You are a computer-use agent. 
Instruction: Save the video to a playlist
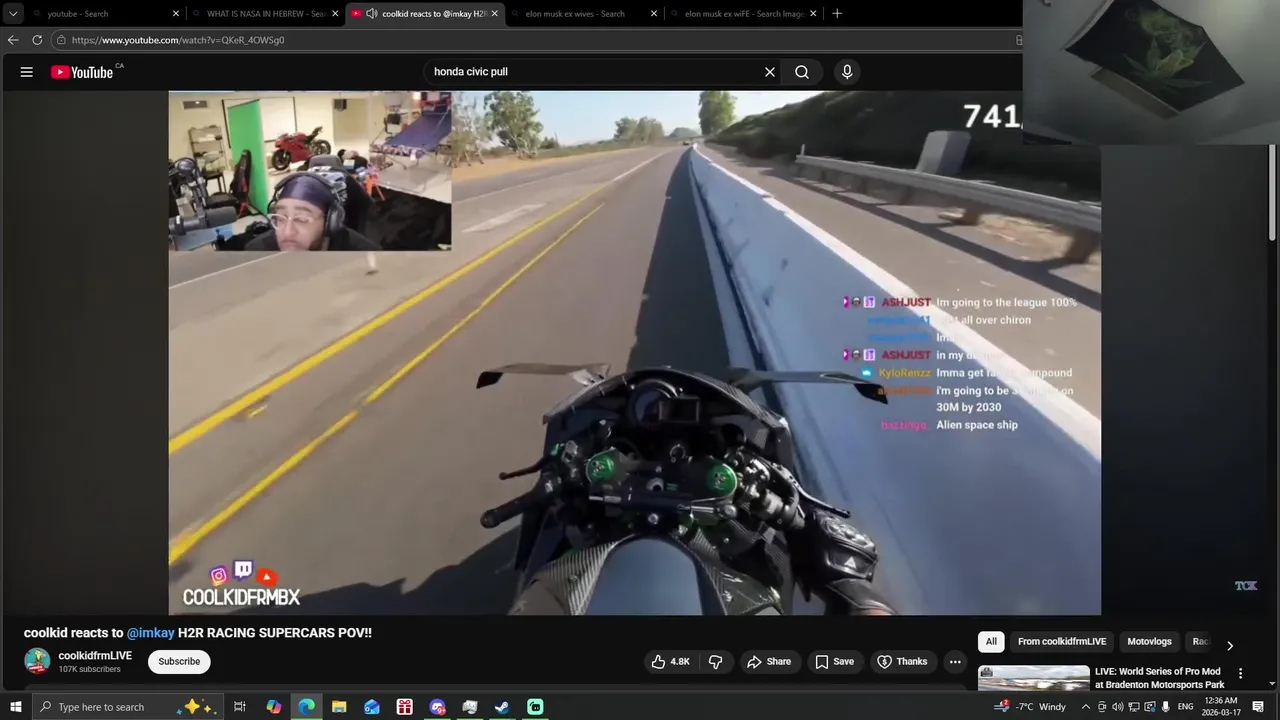click(834, 661)
